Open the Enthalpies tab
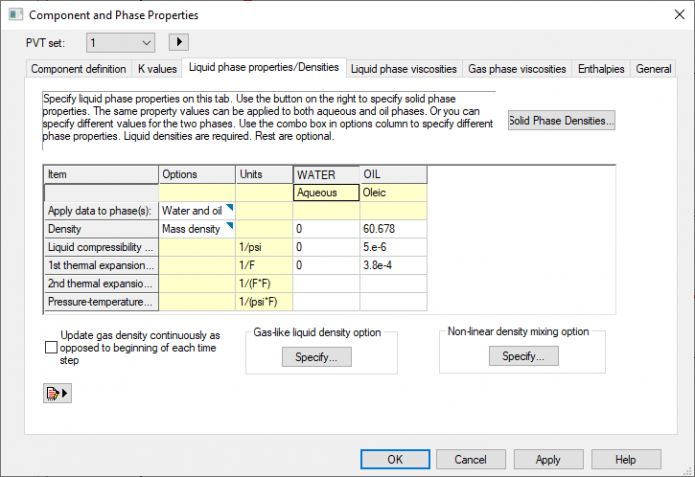Viewport: 695px width, 477px height. (601, 69)
